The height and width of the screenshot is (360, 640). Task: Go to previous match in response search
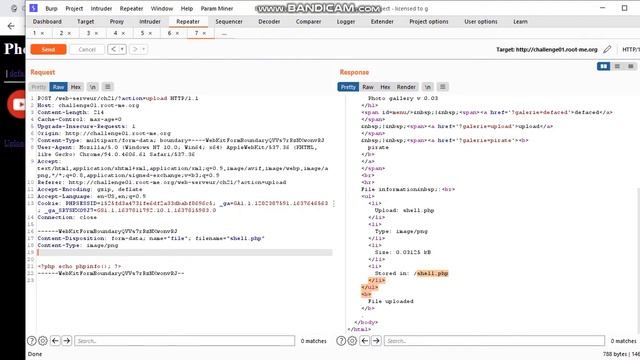click(364, 340)
